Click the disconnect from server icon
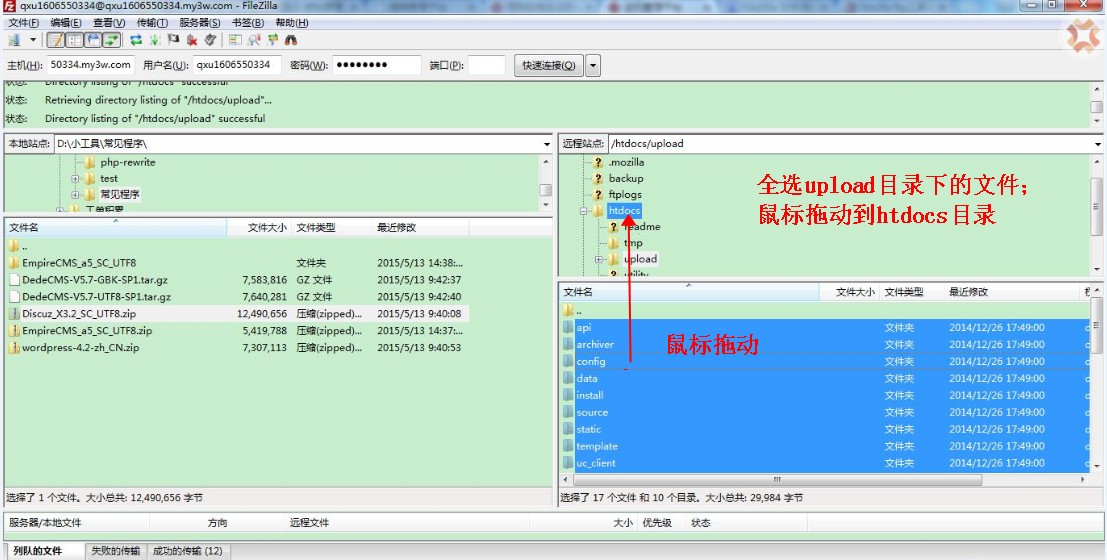Screen dimensions: 1107x560 192,40
